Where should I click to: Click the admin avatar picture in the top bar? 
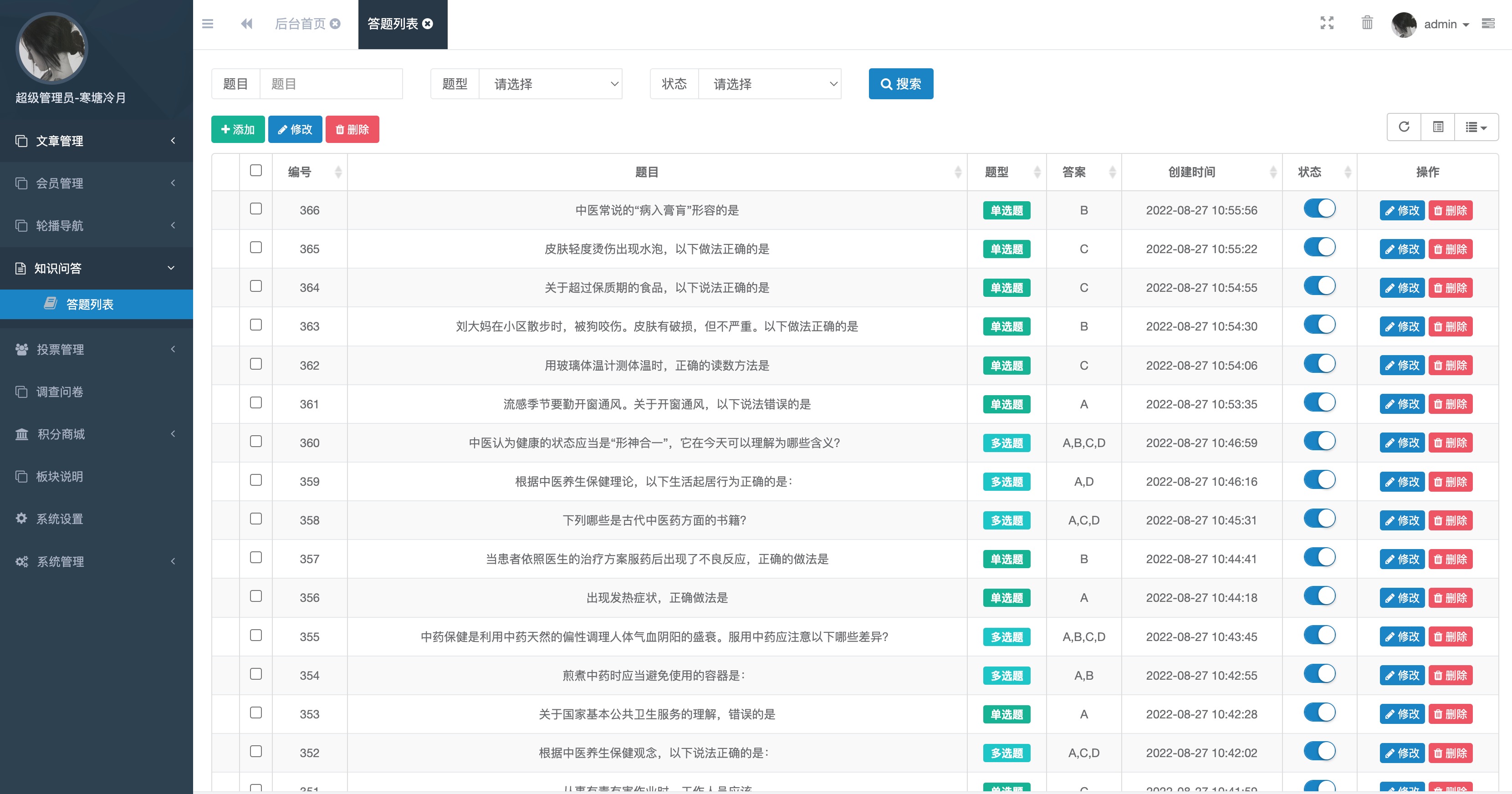coord(1404,24)
